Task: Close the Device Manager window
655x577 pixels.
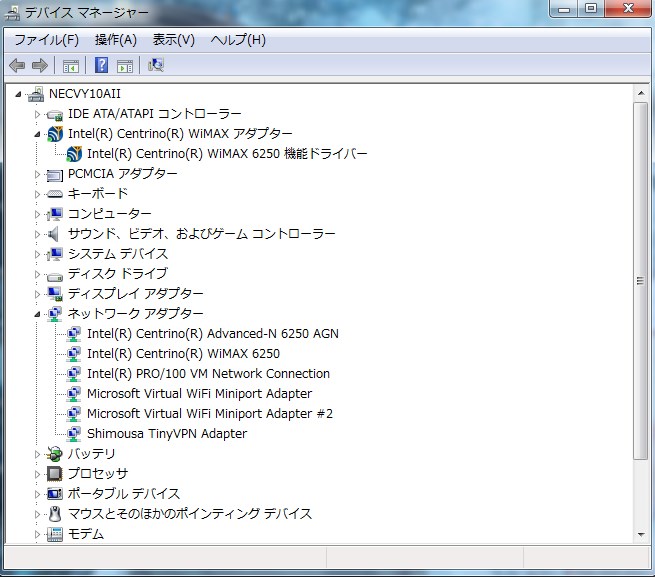Action: 627,9
